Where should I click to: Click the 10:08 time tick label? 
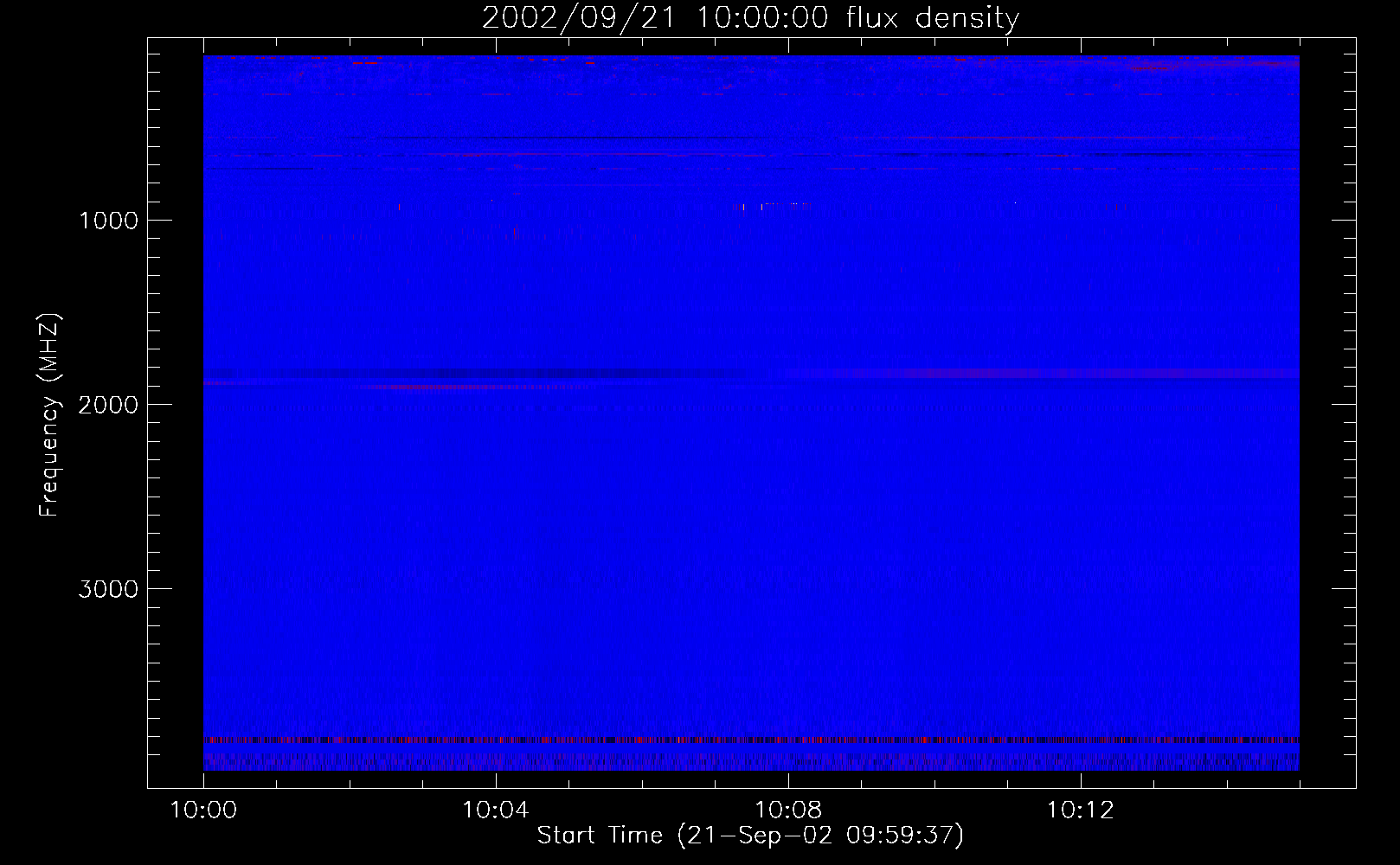click(x=788, y=810)
